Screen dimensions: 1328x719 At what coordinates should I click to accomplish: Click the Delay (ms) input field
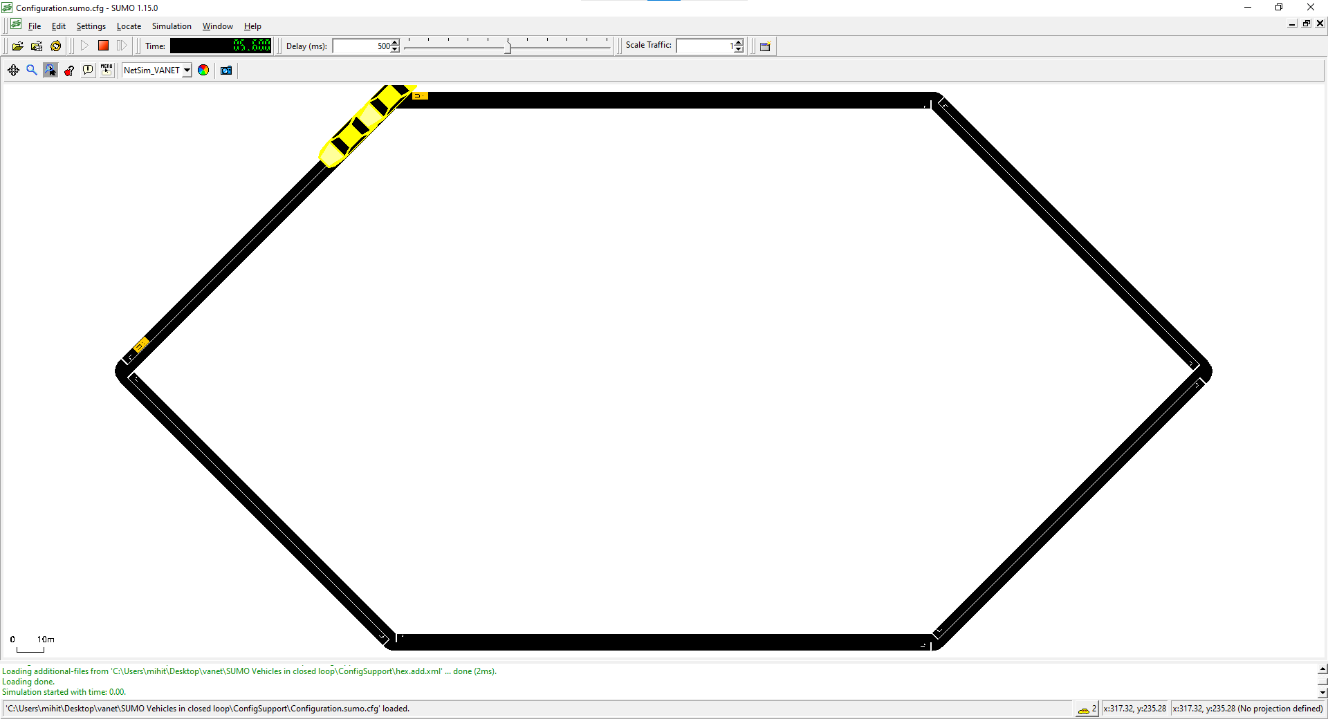click(x=361, y=46)
